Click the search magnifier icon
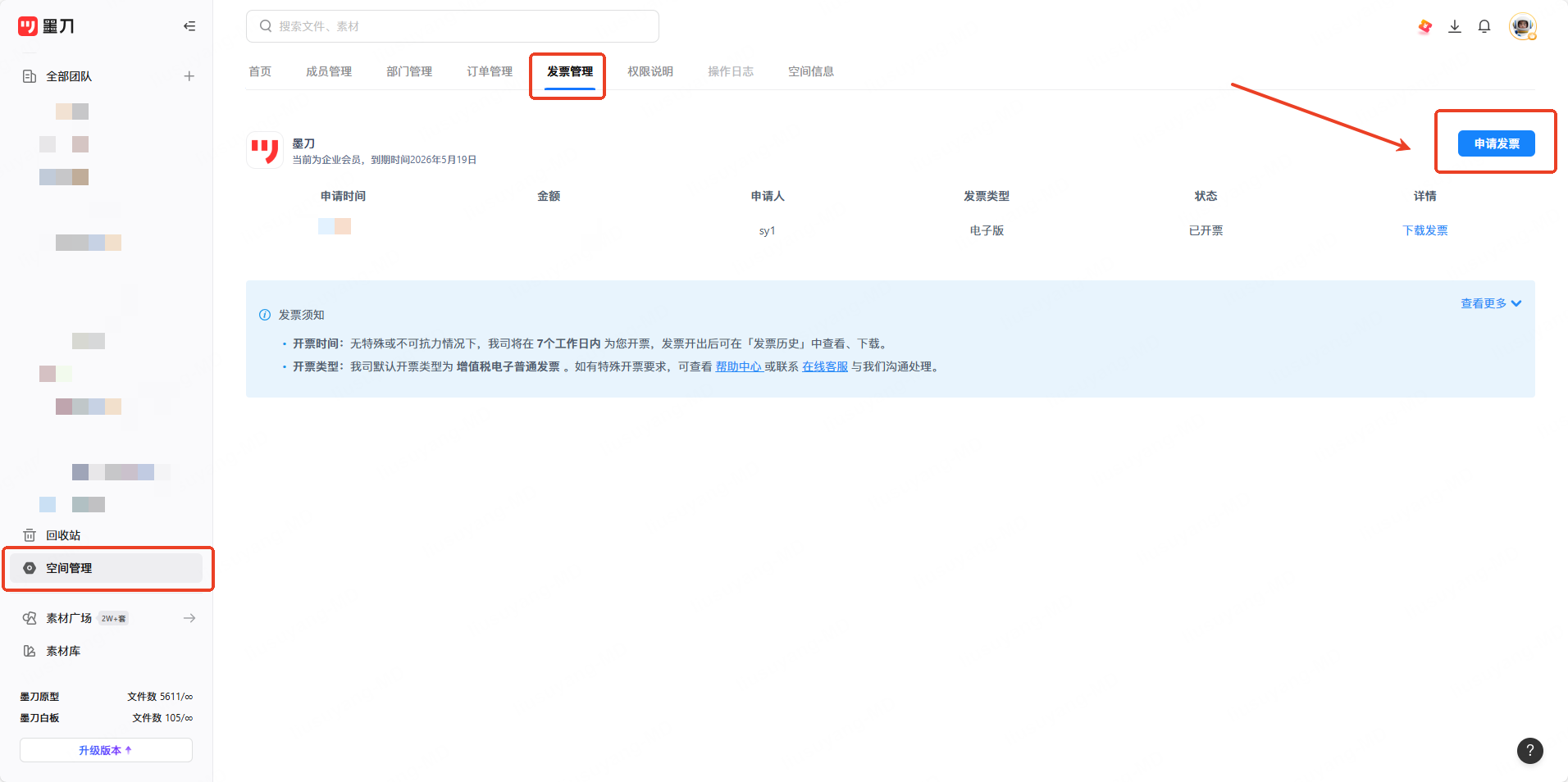Image resolution: width=1568 pixels, height=782 pixels. [266, 26]
